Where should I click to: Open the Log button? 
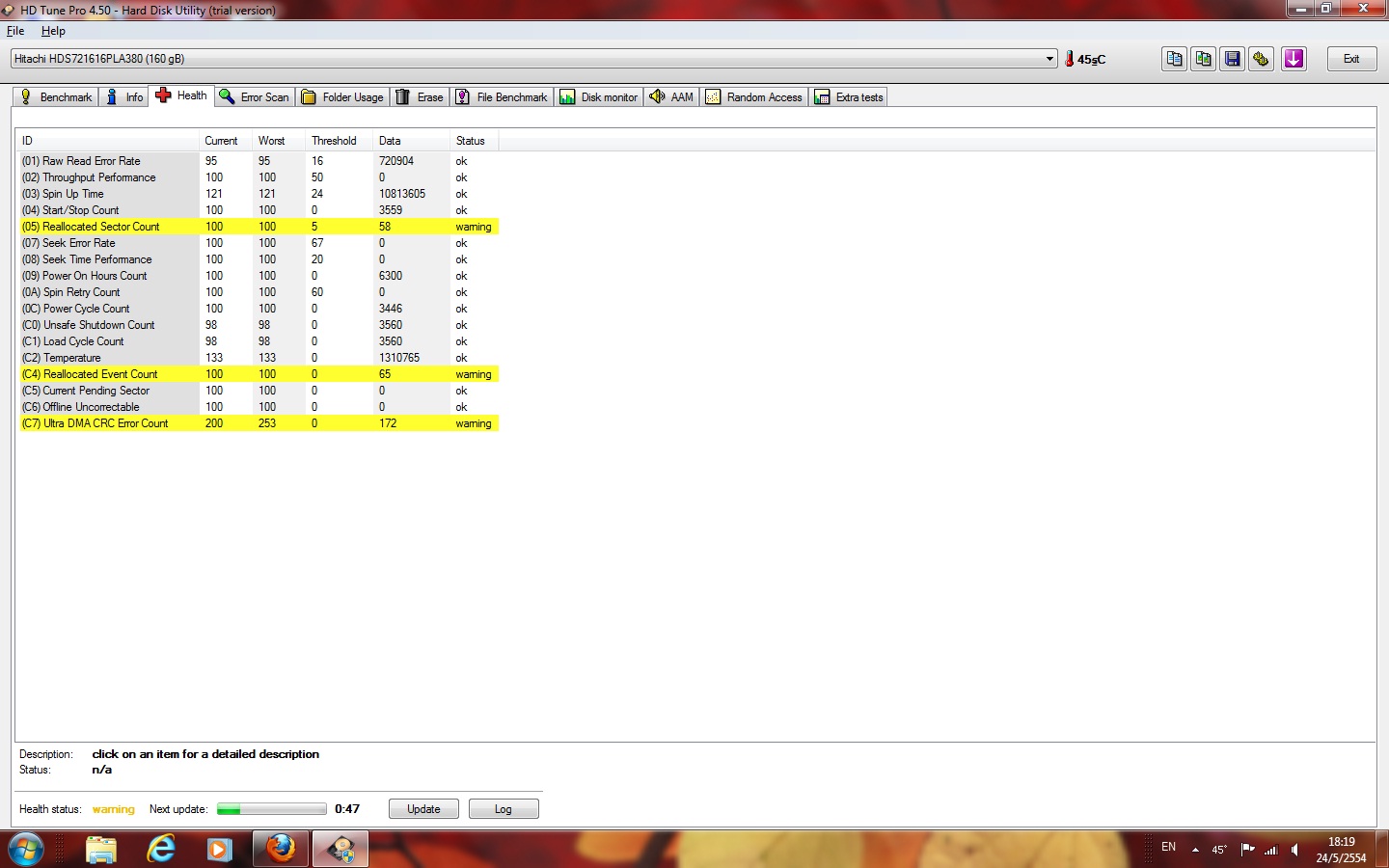point(504,809)
